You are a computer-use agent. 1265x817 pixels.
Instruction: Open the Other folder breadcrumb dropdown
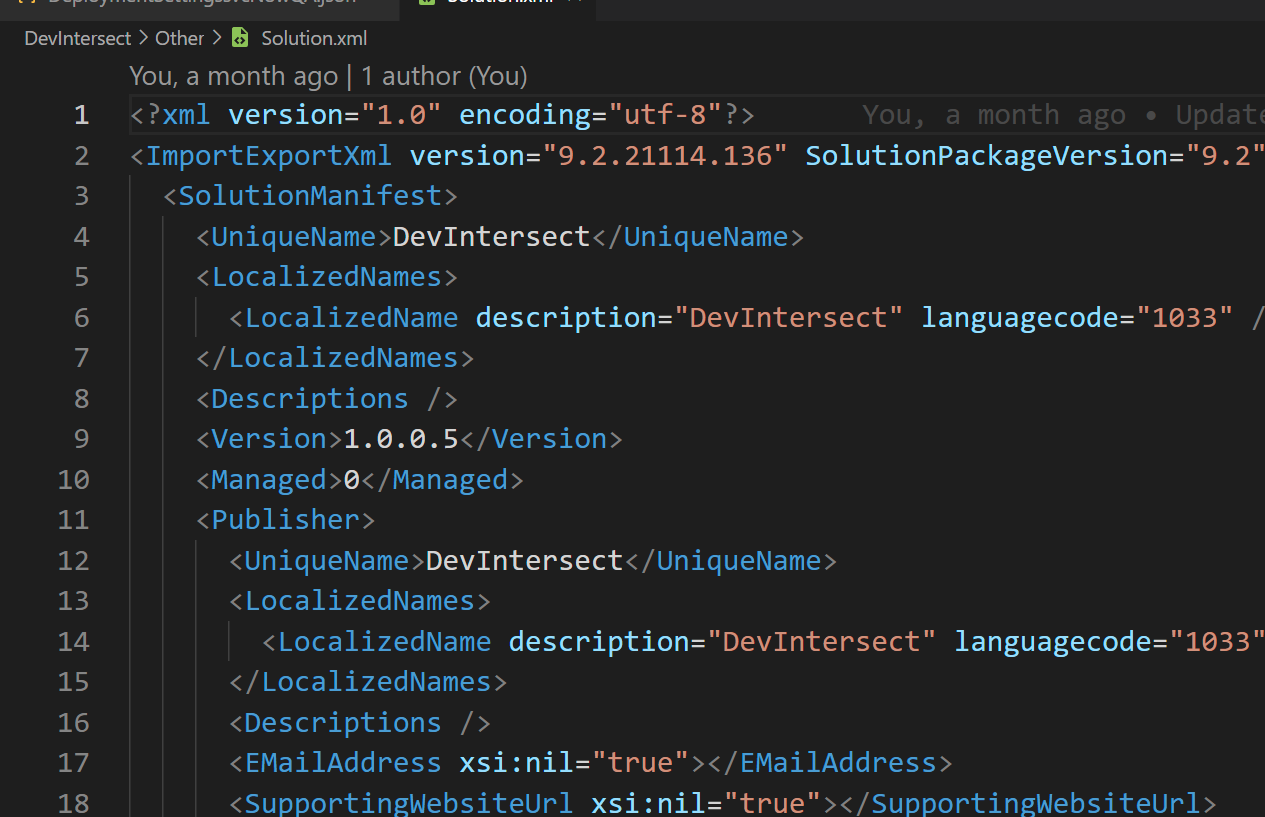(x=179, y=38)
